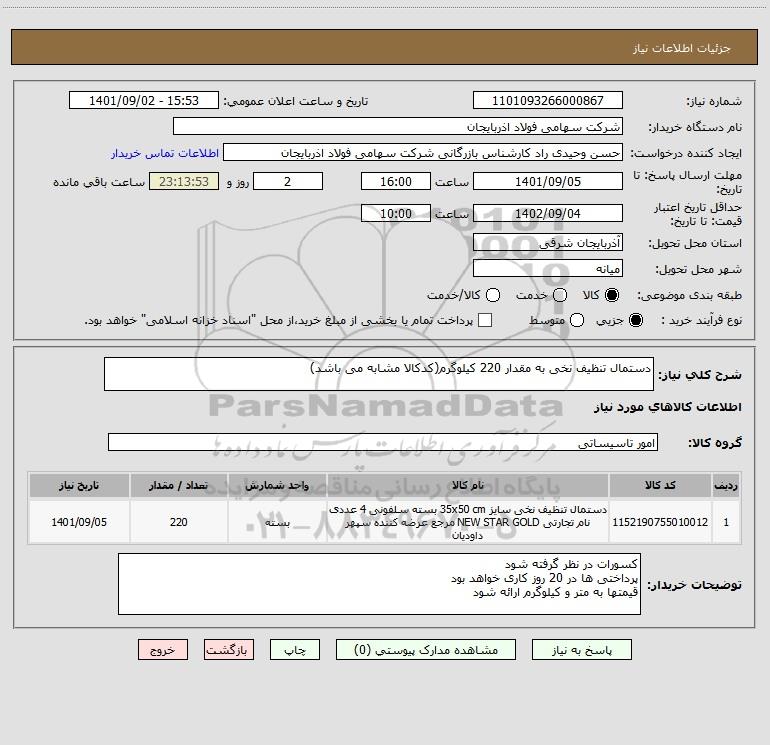
Task: Click the ردیف column header
Action: tap(726, 485)
